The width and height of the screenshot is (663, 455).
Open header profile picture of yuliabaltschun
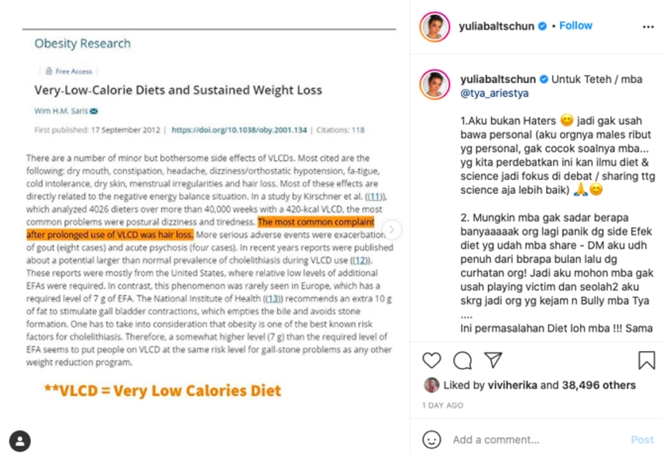click(x=435, y=27)
